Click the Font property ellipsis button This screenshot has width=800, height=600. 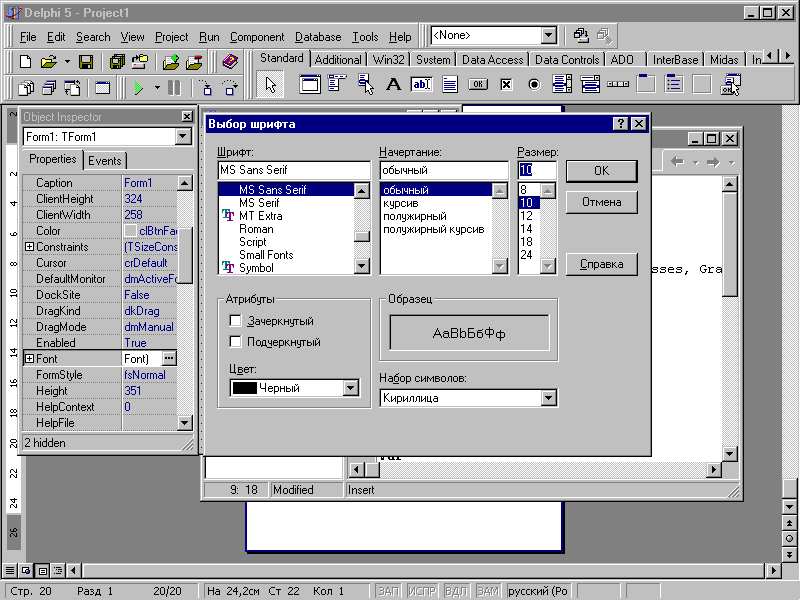click(x=169, y=359)
